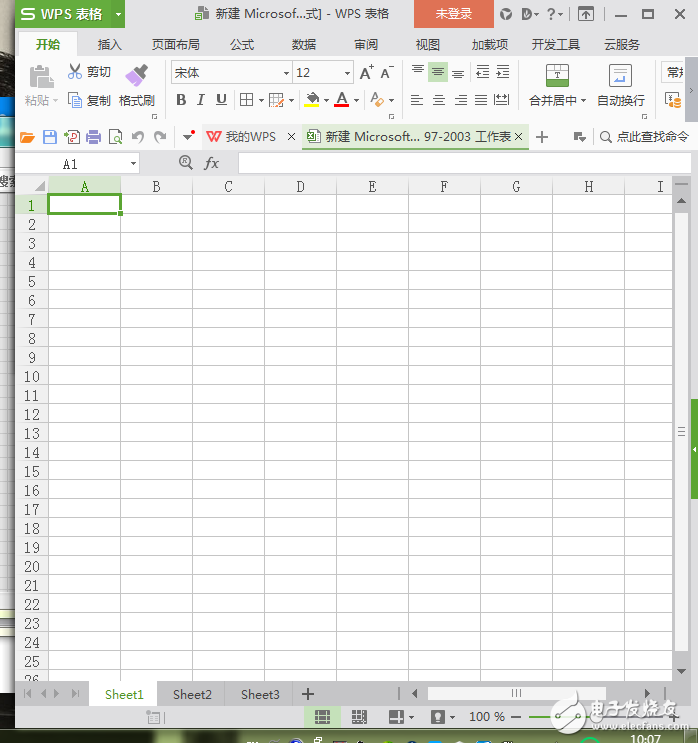
Task: Toggle Underline formatting
Action: [221, 100]
